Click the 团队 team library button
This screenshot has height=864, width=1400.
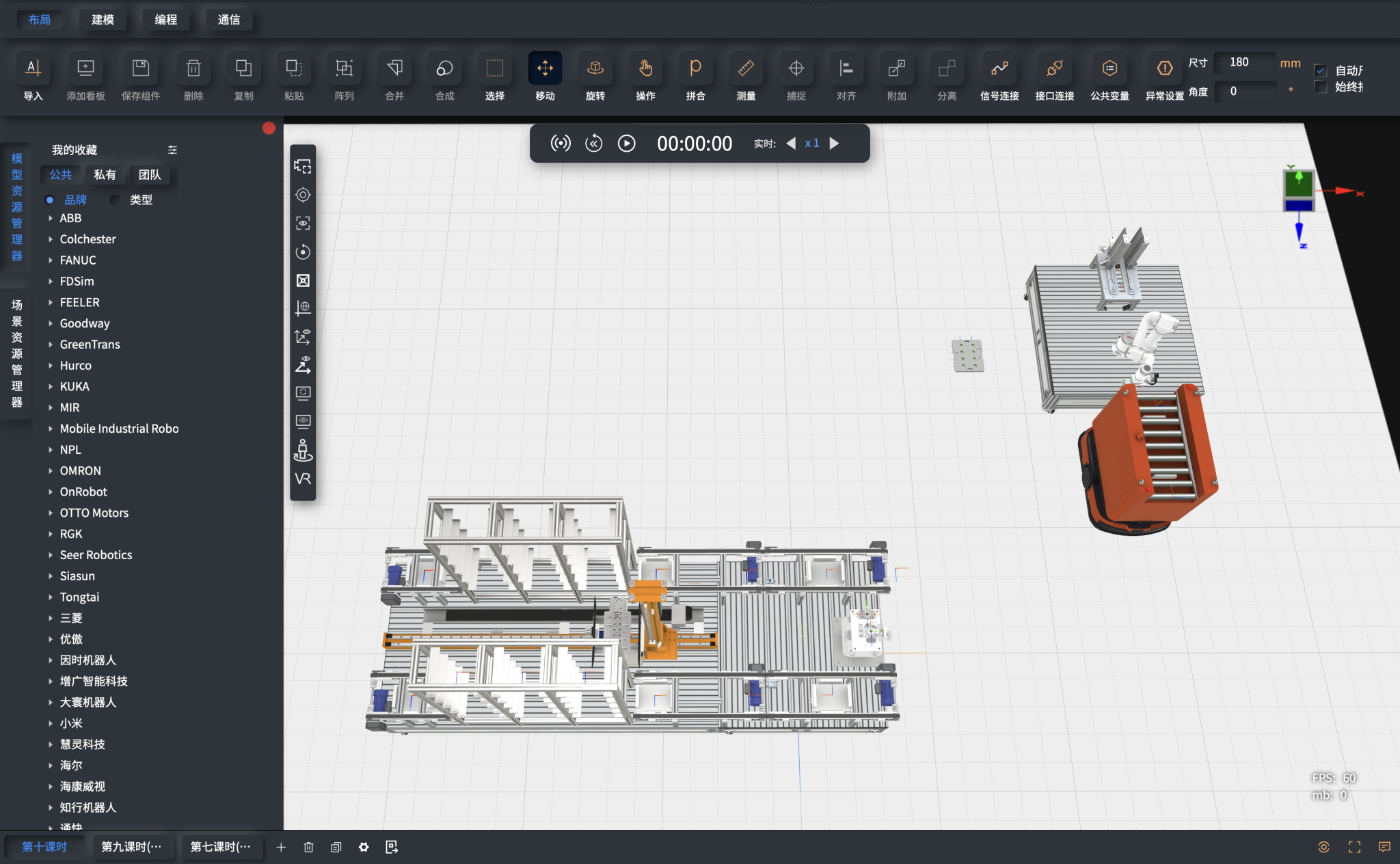pyautogui.click(x=149, y=175)
